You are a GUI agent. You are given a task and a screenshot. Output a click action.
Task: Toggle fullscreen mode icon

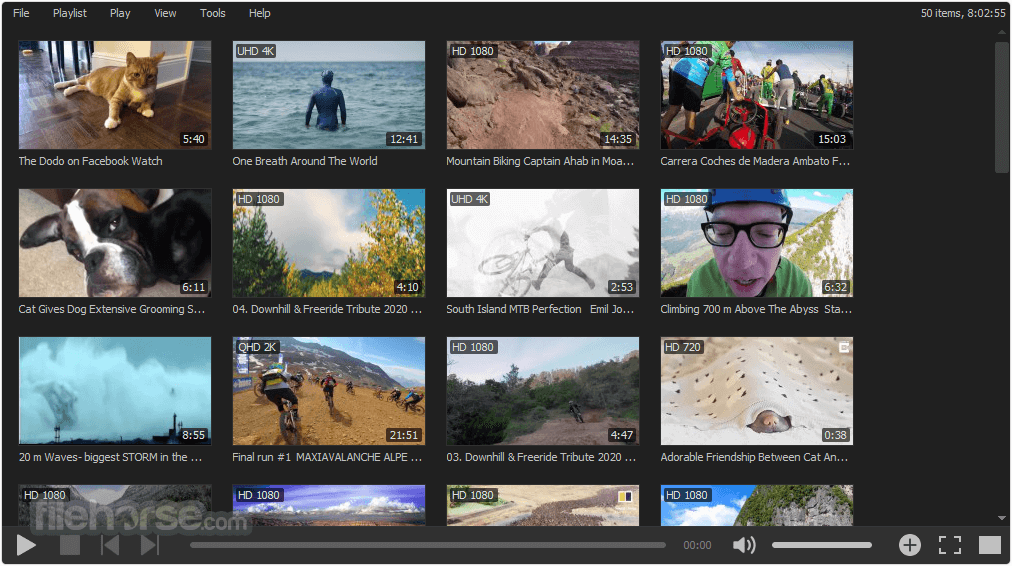point(949,545)
